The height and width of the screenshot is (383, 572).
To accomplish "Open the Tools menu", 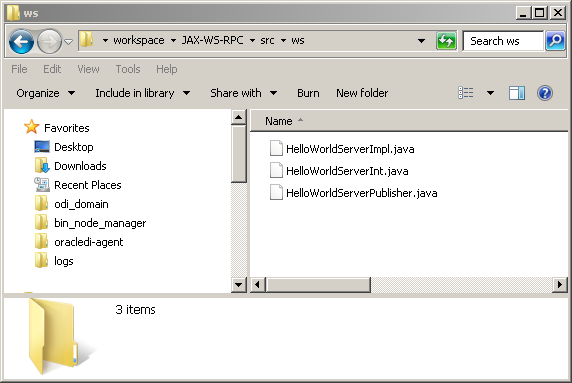I will 128,69.
